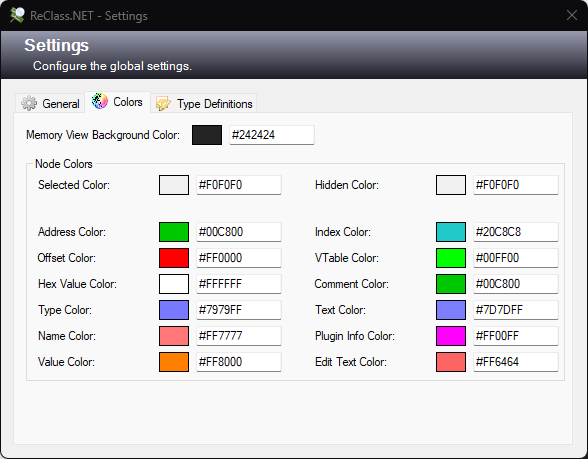The height and width of the screenshot is (459, 588).
Task: Click the 'VTable Color:' label
Action: (x=347, y=258)
